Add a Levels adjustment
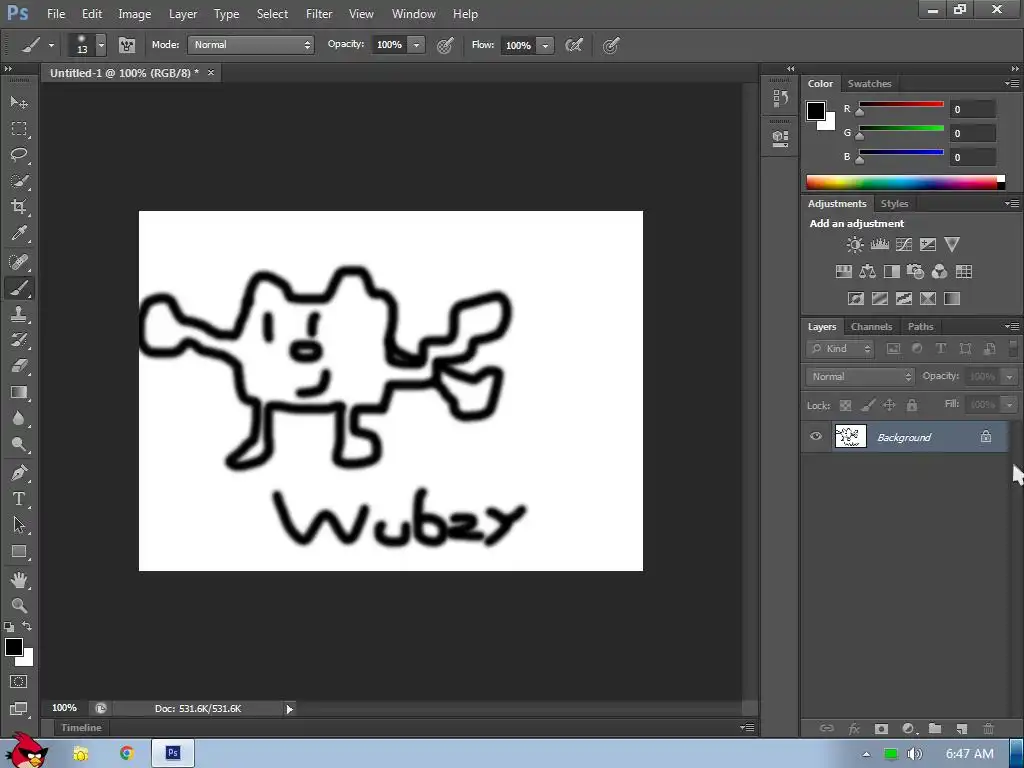 click(880, 245)
